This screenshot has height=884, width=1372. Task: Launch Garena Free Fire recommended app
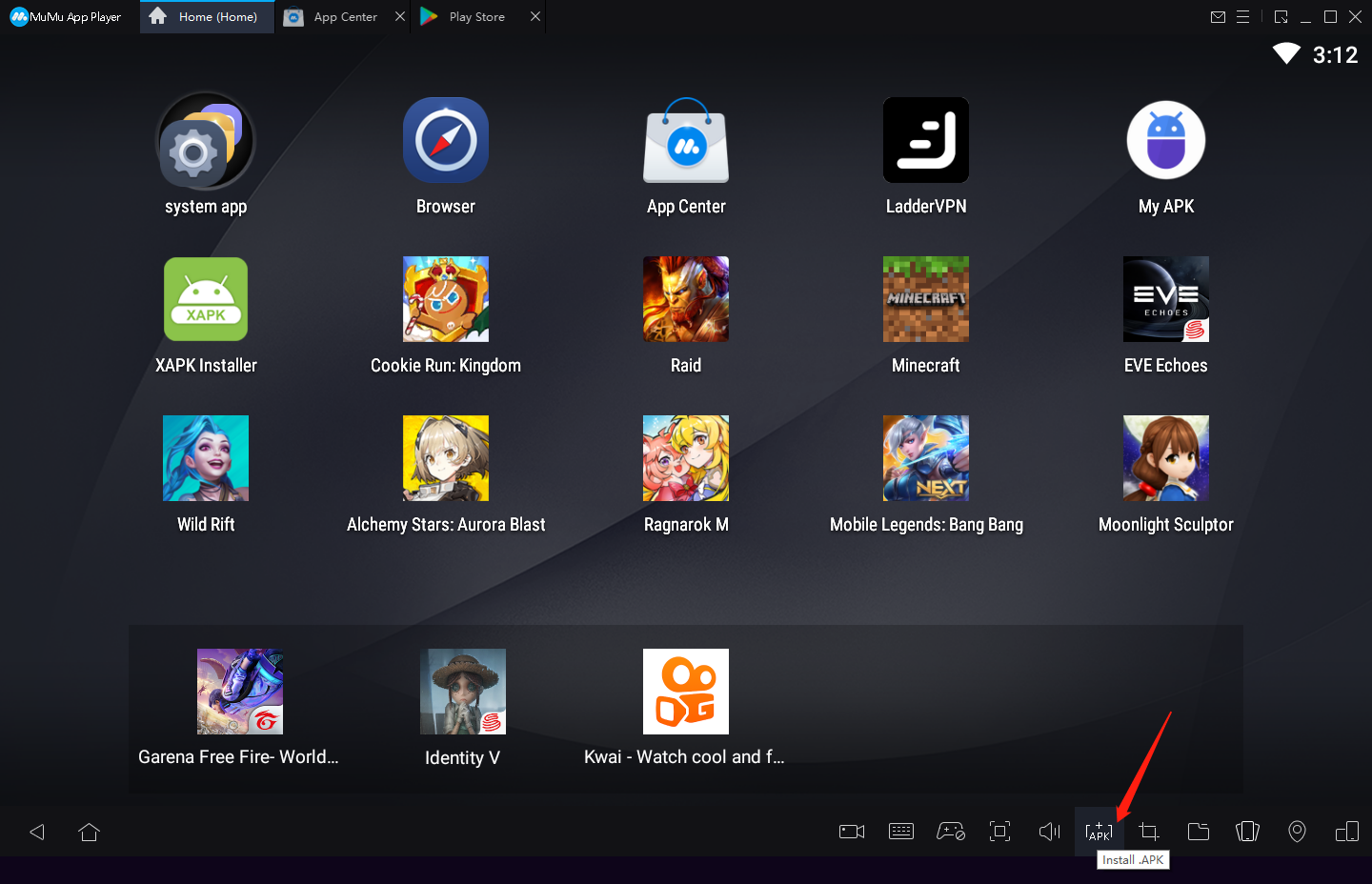pos(240,692)
